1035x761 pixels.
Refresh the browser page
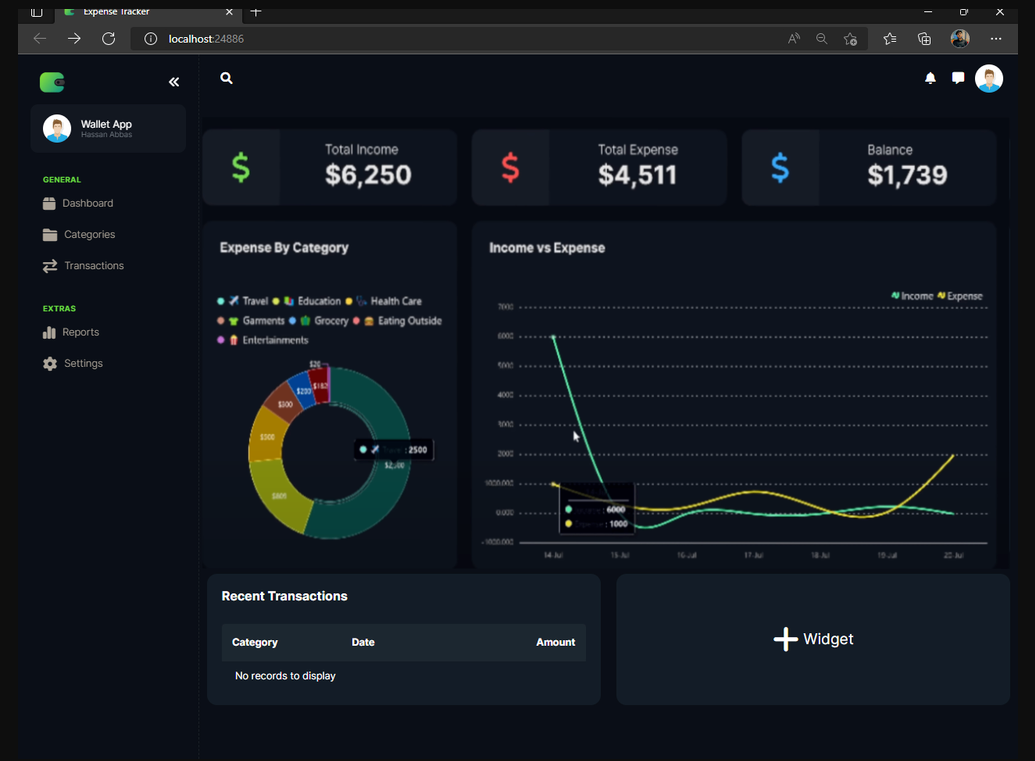[x=108, y=39]
